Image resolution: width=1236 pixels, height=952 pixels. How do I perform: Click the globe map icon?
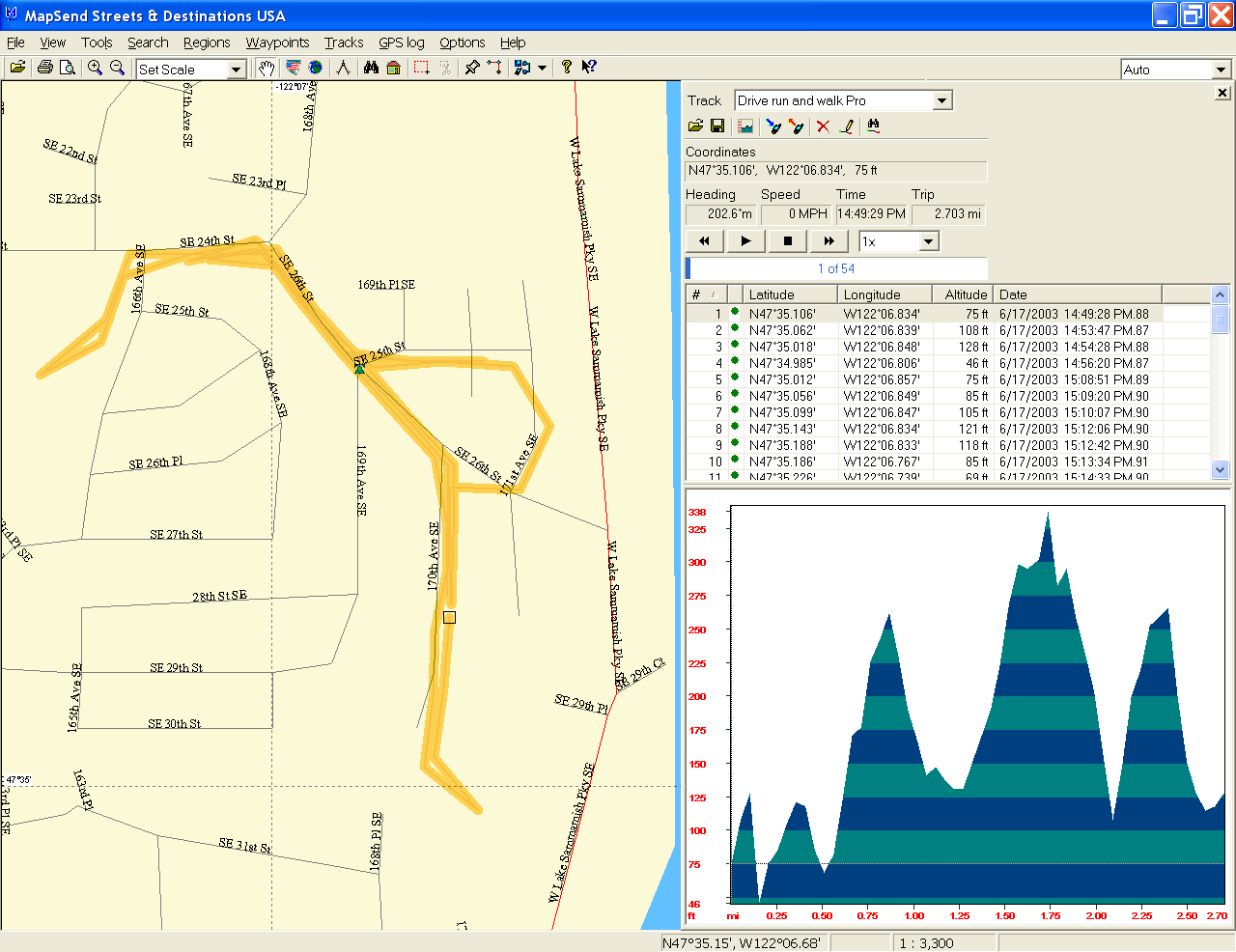(316, 68)
